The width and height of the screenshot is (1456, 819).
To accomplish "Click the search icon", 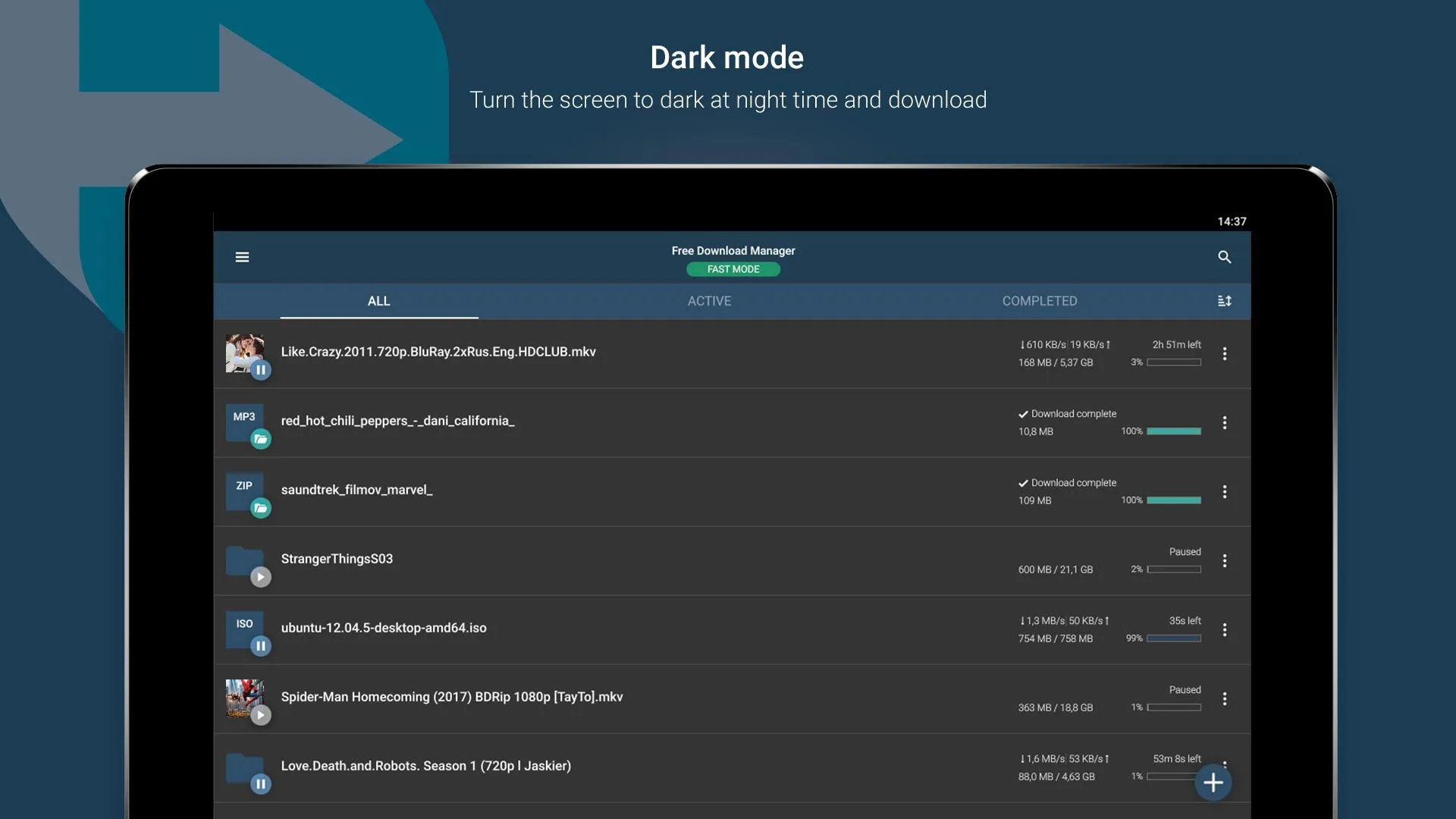I will (1225, 257).
